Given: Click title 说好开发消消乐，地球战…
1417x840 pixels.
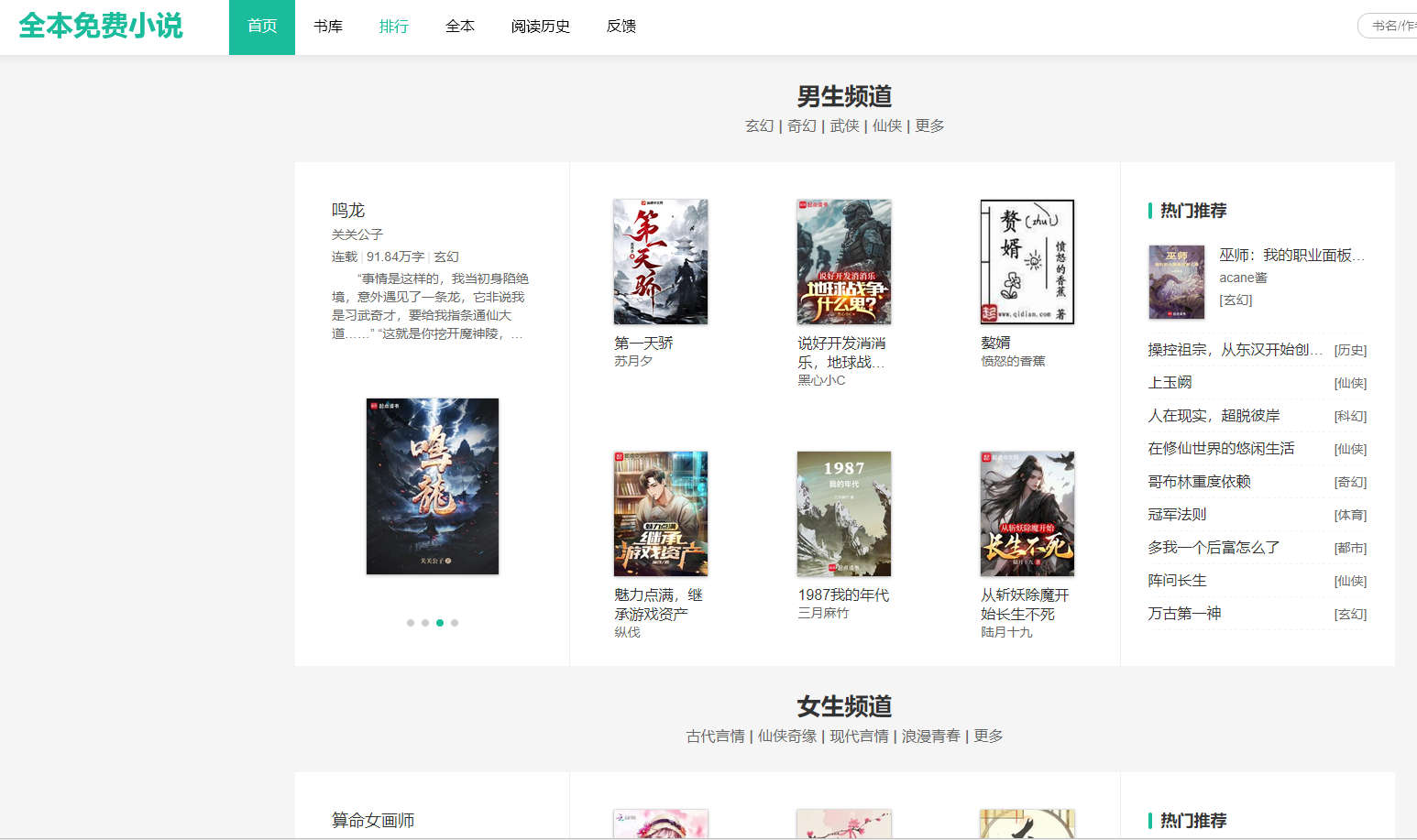Looking at the screenshot, I should (x=842, y=353).
